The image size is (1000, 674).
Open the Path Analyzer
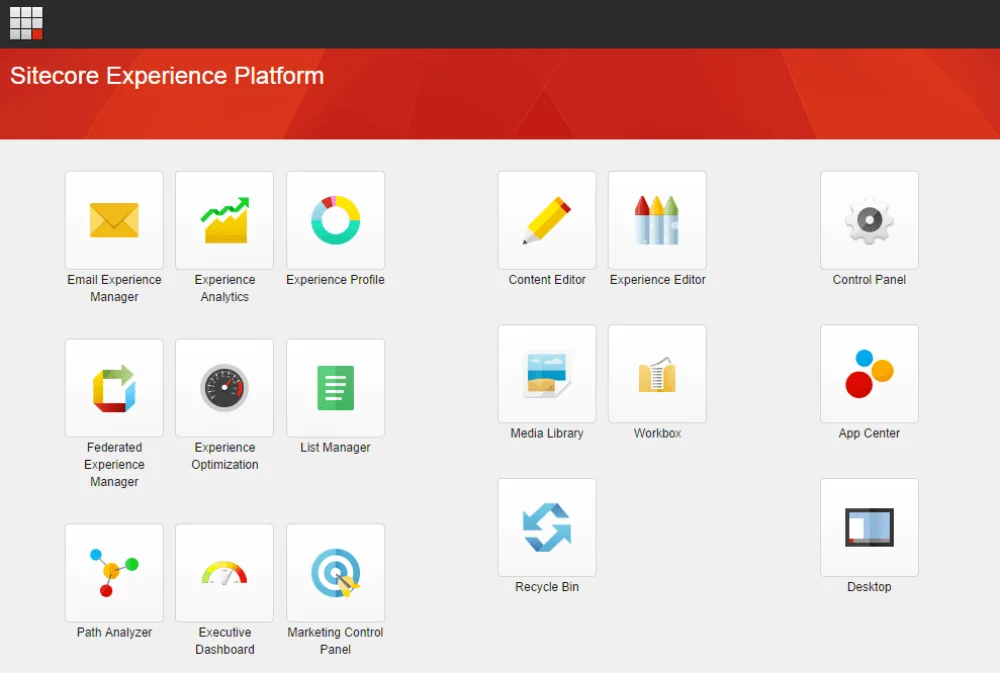point(113,572)
